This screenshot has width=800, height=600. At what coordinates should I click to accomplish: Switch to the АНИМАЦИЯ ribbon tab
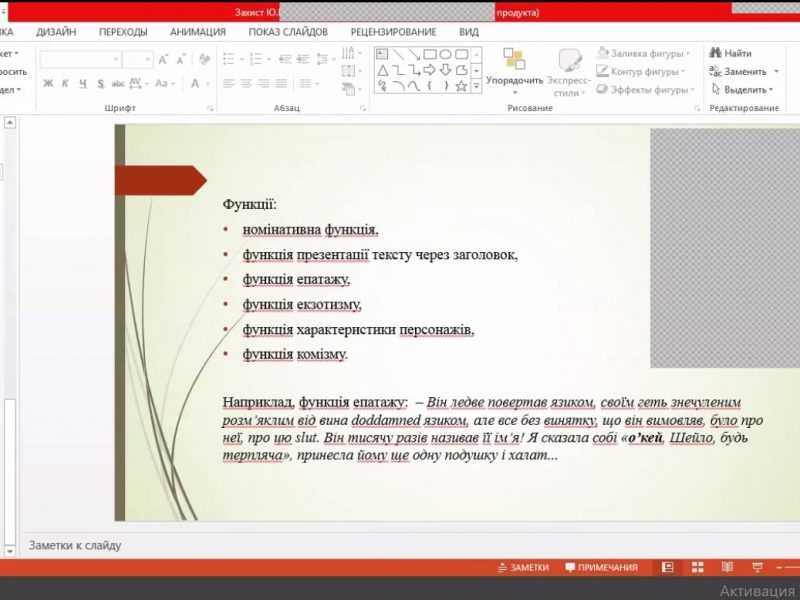tap(198, 31)
